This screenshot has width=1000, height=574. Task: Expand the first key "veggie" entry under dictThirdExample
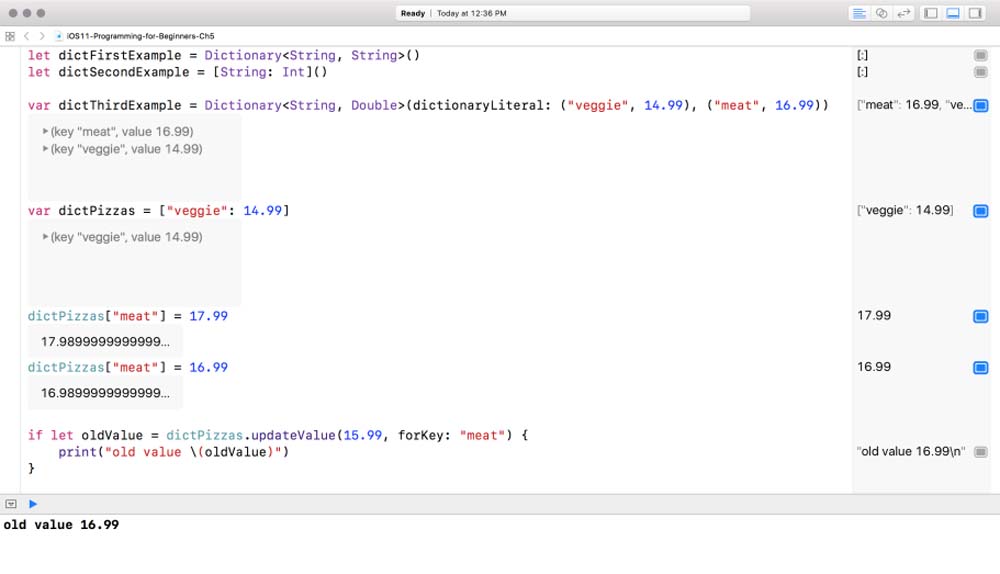(x=46, y=149)
